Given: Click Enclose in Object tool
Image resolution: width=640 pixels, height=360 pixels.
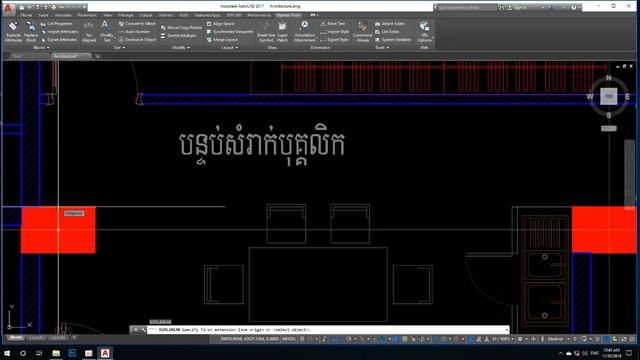Looking at the screenshot, I should coord(137,40).
